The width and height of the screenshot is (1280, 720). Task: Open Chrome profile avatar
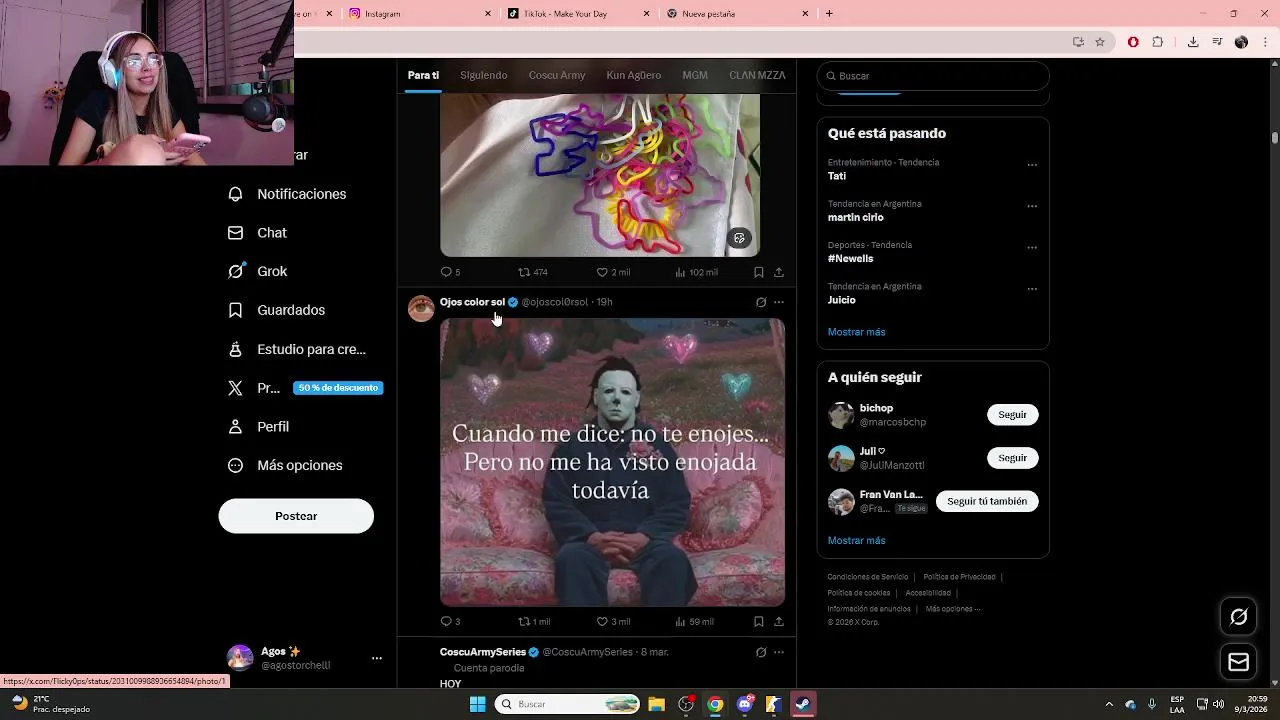pyautogui.click(x=1241, y=42)
